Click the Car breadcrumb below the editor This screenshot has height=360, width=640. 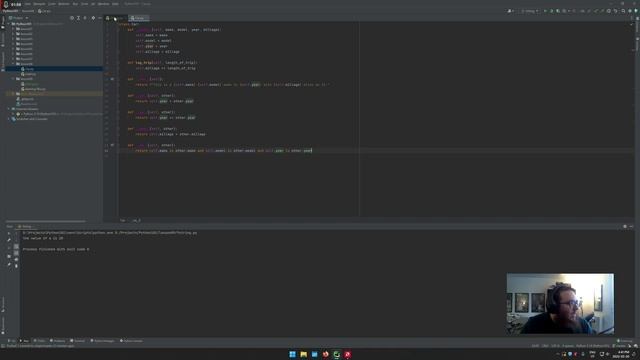122,220
